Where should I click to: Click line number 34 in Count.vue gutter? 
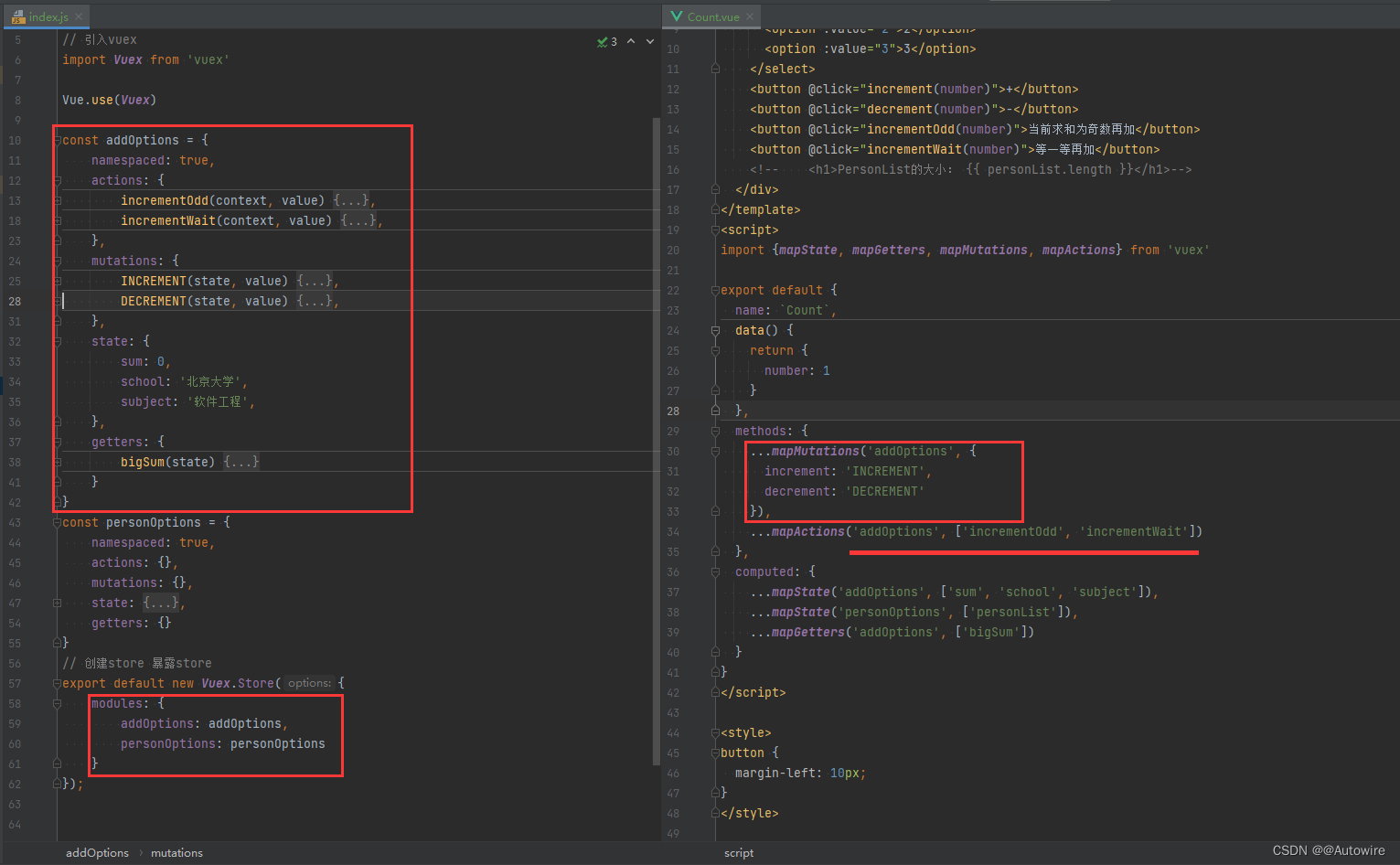[x=673, y=531]
